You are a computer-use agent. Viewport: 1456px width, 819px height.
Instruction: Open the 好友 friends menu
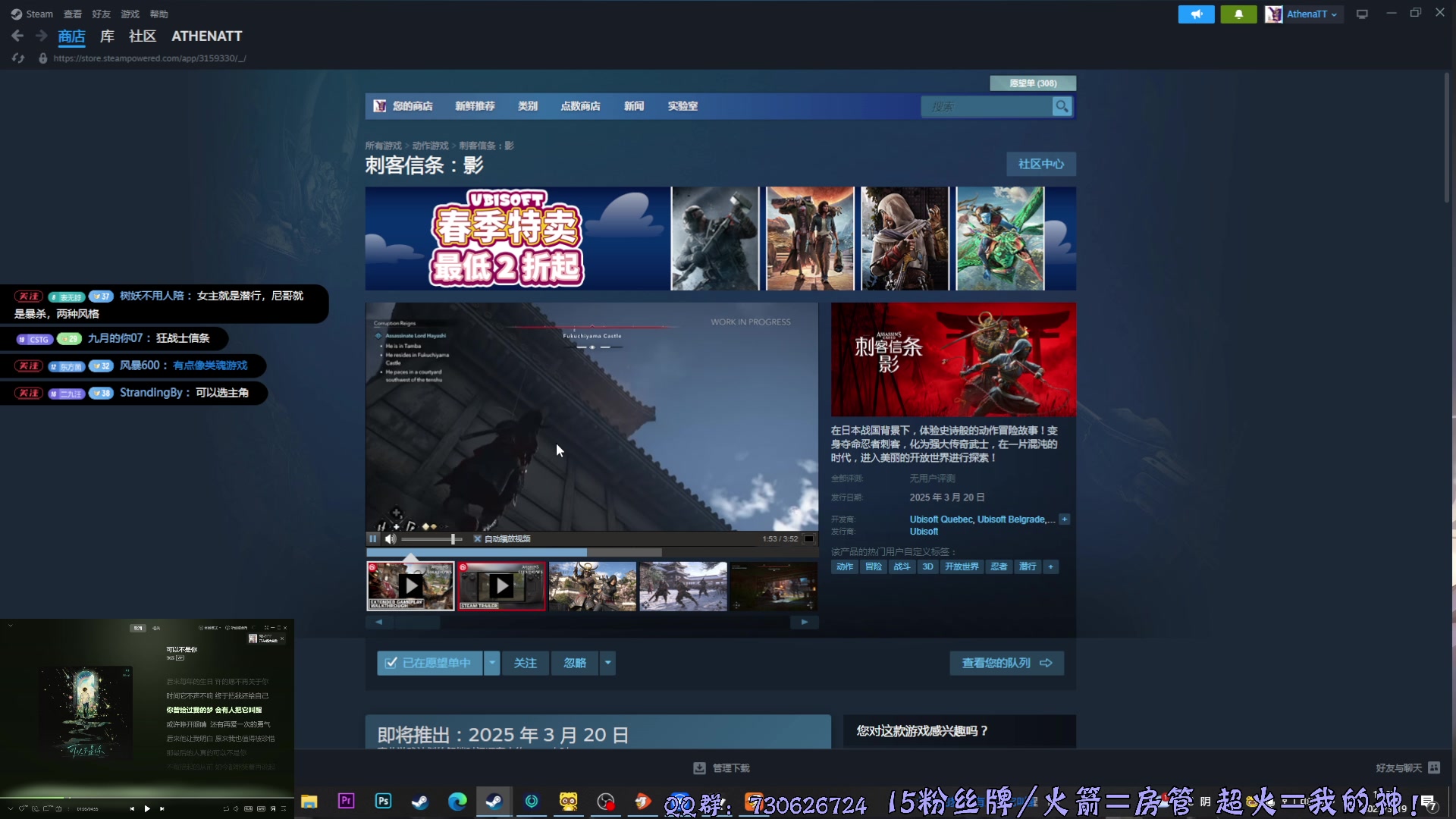[x=101, y=14]
